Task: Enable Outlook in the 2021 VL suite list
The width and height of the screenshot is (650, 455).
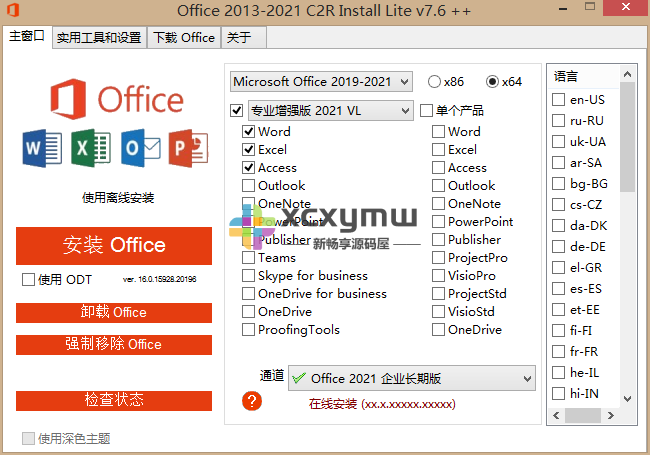Action: (x=248, y=185)
